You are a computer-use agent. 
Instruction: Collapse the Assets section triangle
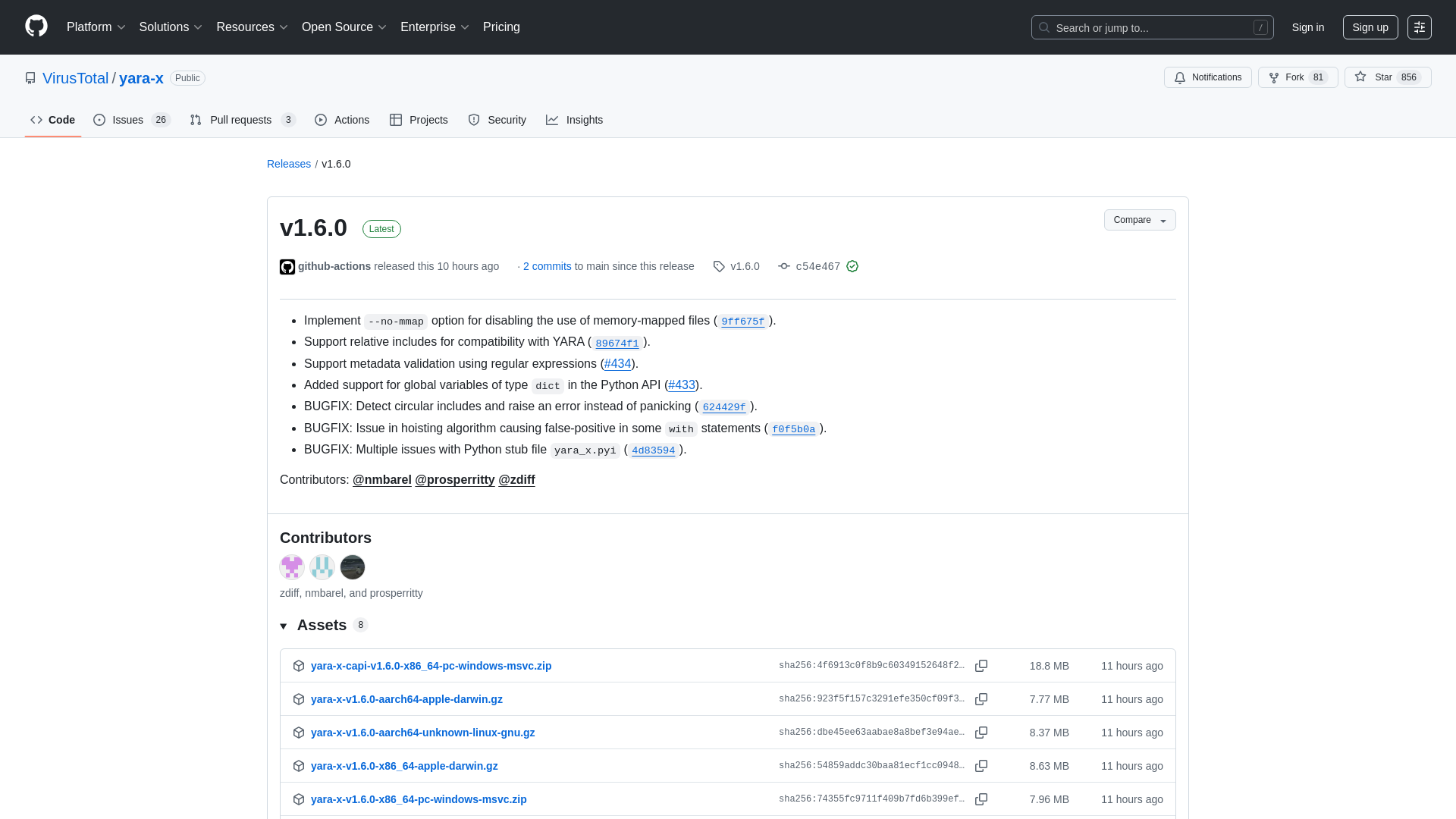coord(284,626)
